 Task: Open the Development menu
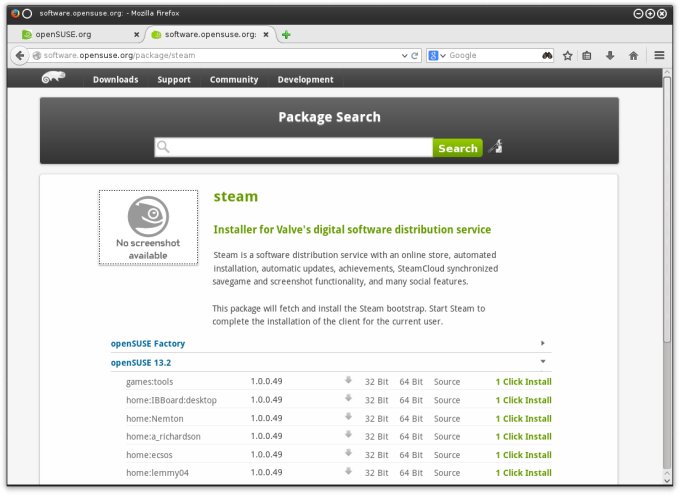pyautogui.click(x=305, y=79)
